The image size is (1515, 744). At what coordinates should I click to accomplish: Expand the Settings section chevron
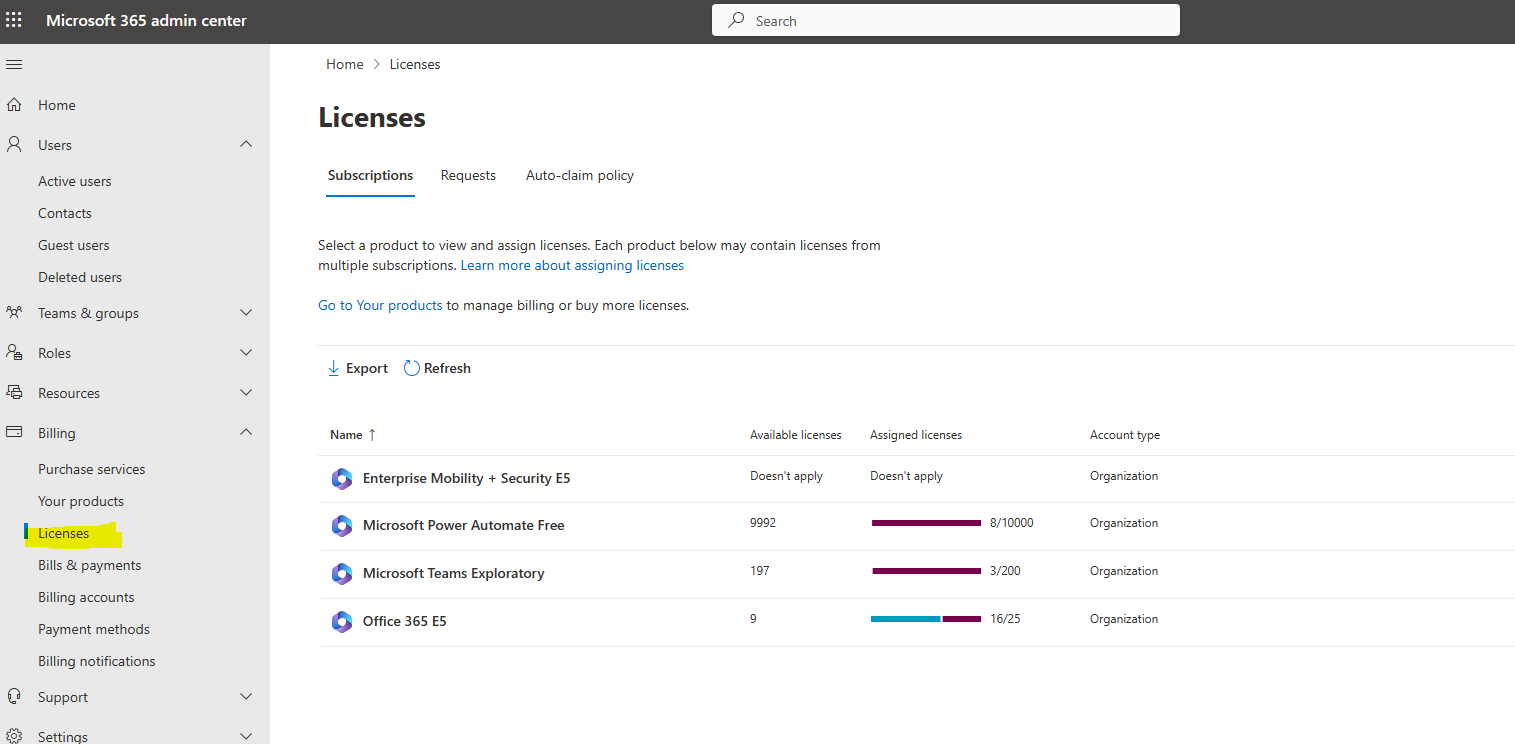[x=246, y=736]
